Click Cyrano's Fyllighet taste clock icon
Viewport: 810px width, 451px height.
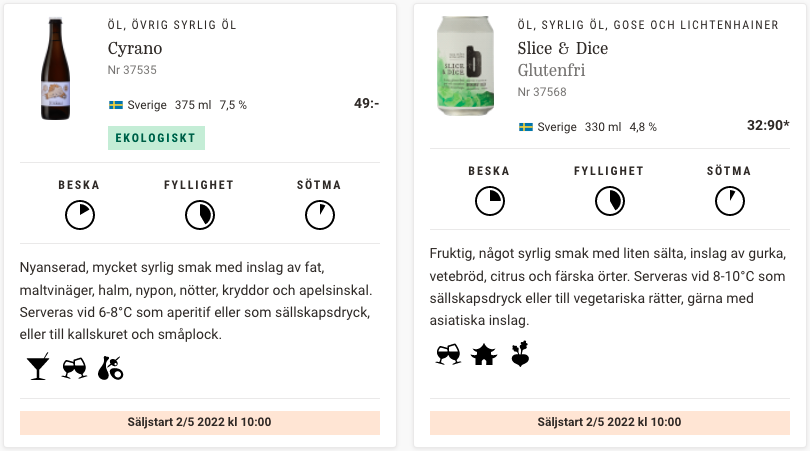[x=200, y=215]
